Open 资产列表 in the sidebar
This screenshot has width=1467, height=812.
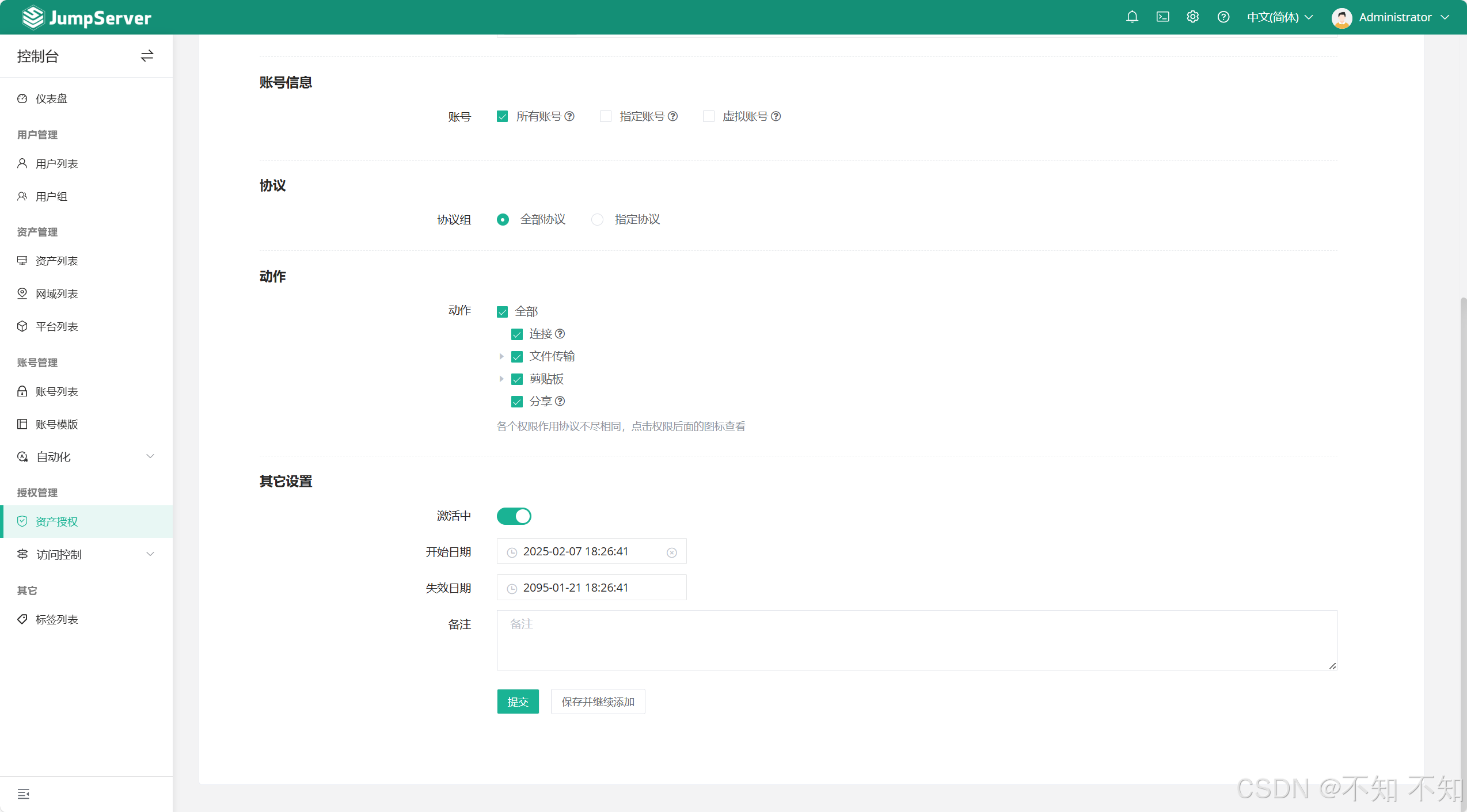pos(57,261)
